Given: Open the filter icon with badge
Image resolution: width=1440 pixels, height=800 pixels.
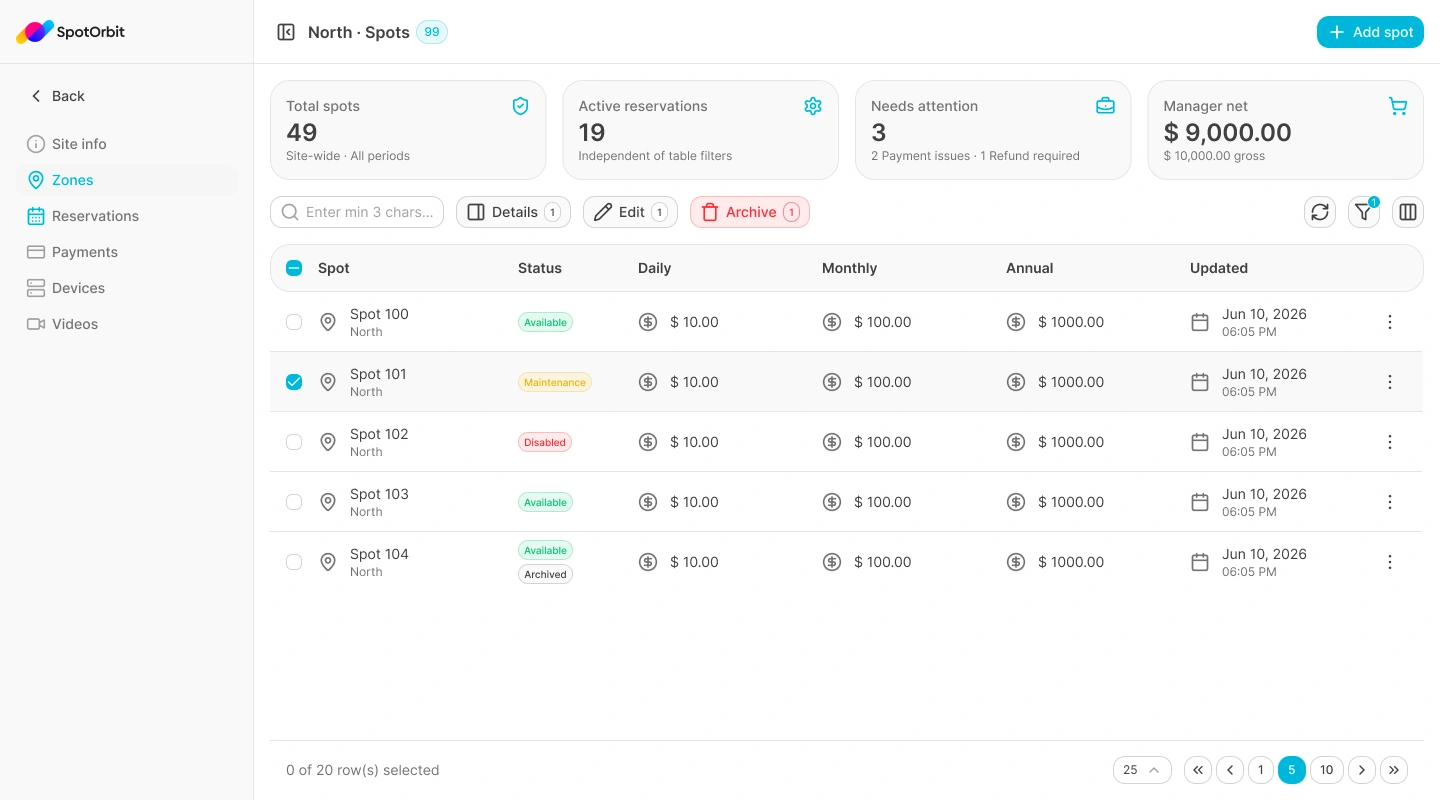Looking at the screenshot, I should tap(1364, 212).
